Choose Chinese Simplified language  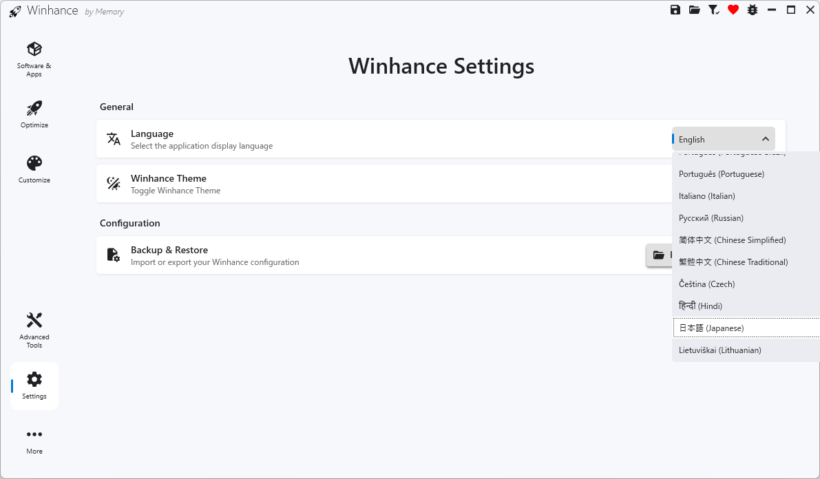pos(746,240)
